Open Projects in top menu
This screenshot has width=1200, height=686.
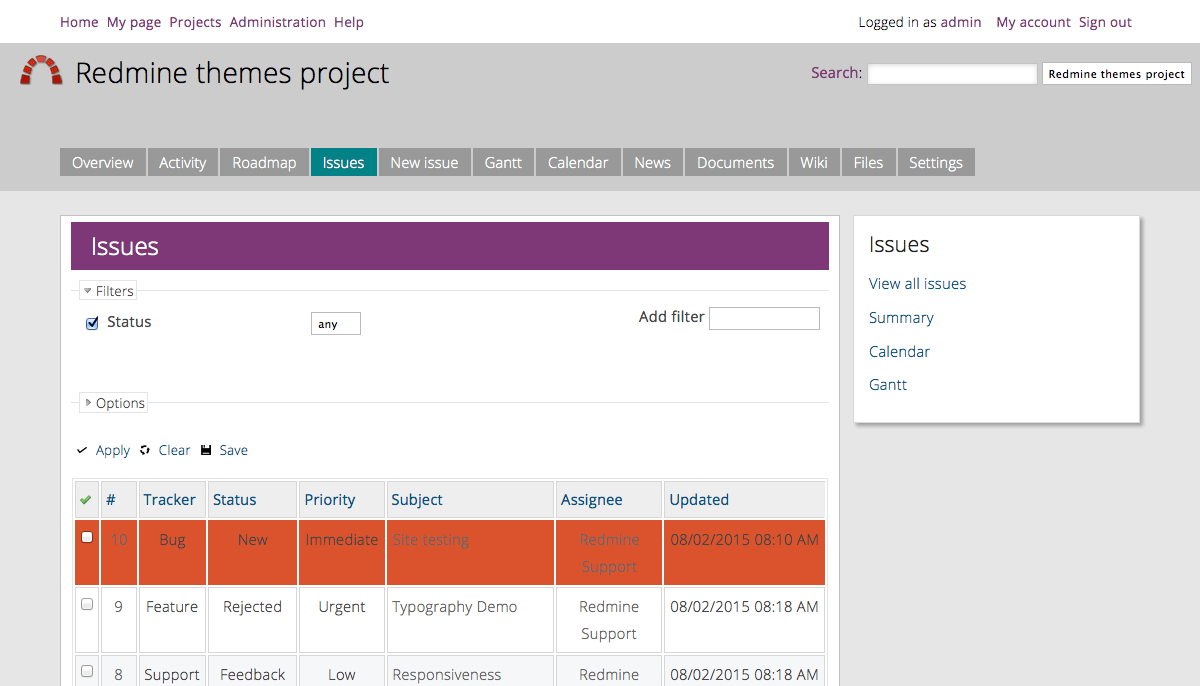pyautogui.click(x=195, y=22)
